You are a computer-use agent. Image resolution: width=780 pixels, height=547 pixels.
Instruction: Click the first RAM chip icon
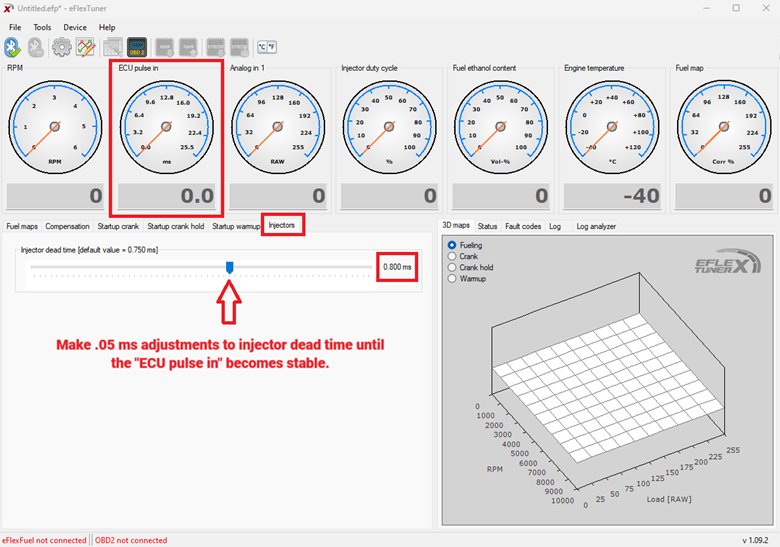coord(165,47)
